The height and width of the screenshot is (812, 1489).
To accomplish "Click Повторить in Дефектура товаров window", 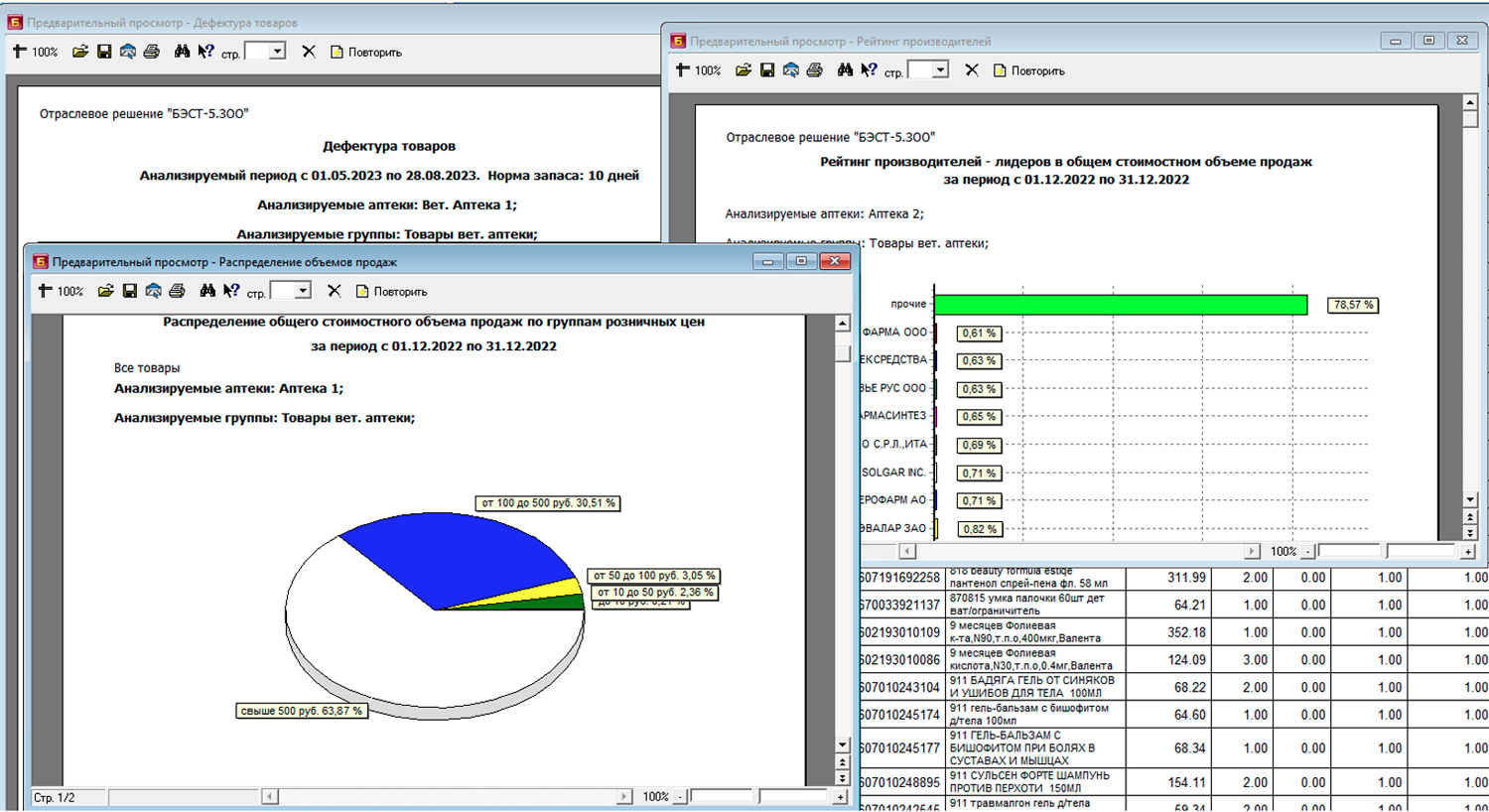I will tap(366, 52).
